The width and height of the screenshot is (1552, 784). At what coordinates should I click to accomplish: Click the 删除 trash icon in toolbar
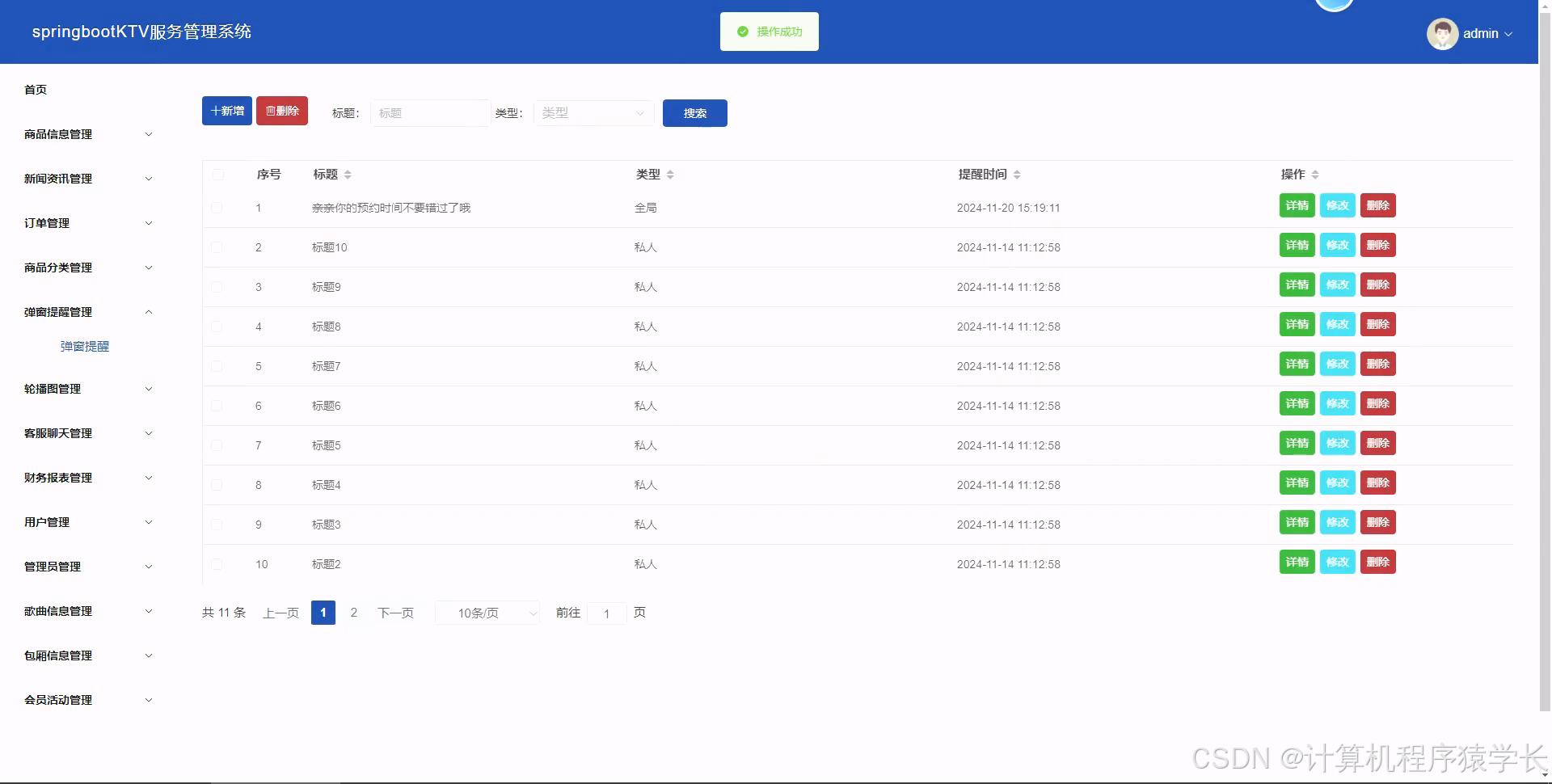point(271,111)
